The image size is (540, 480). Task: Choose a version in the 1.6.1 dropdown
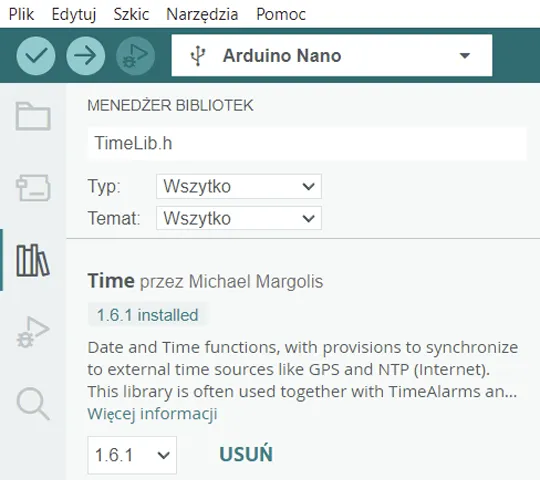tap(132, 455)
